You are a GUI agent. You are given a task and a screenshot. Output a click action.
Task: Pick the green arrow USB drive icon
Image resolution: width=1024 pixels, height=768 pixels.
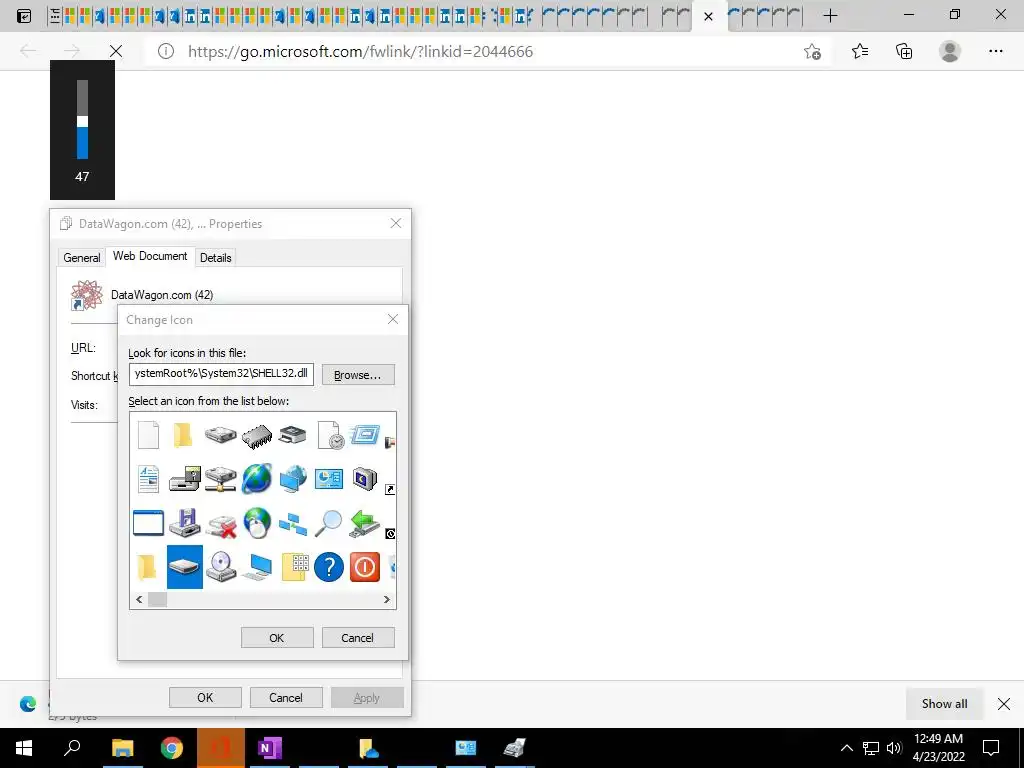[x=364, y=524]
